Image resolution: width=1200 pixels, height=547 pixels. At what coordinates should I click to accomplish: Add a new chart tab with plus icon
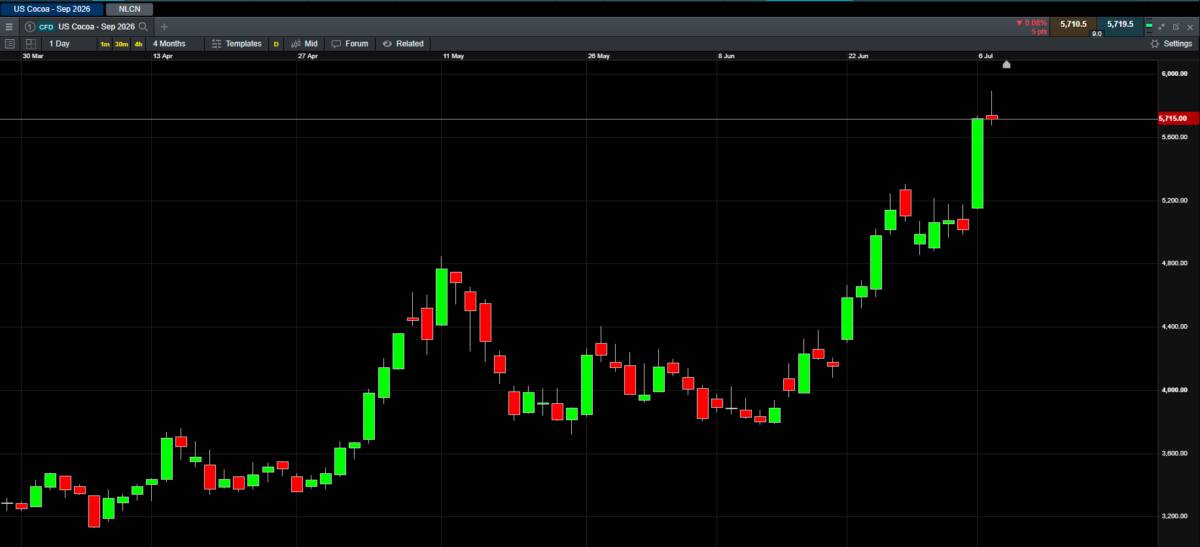164,27
